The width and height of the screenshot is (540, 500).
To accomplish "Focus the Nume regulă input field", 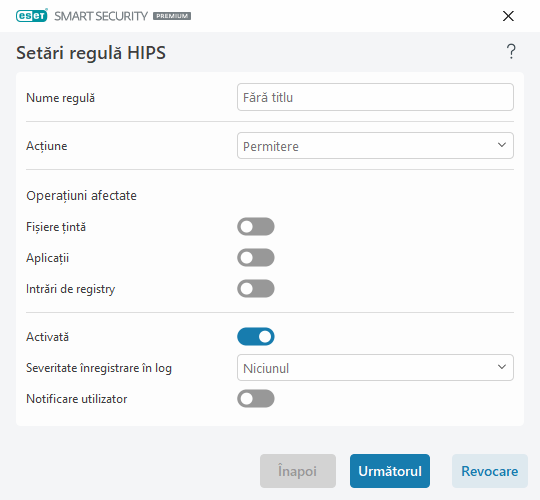I will 375,97.
